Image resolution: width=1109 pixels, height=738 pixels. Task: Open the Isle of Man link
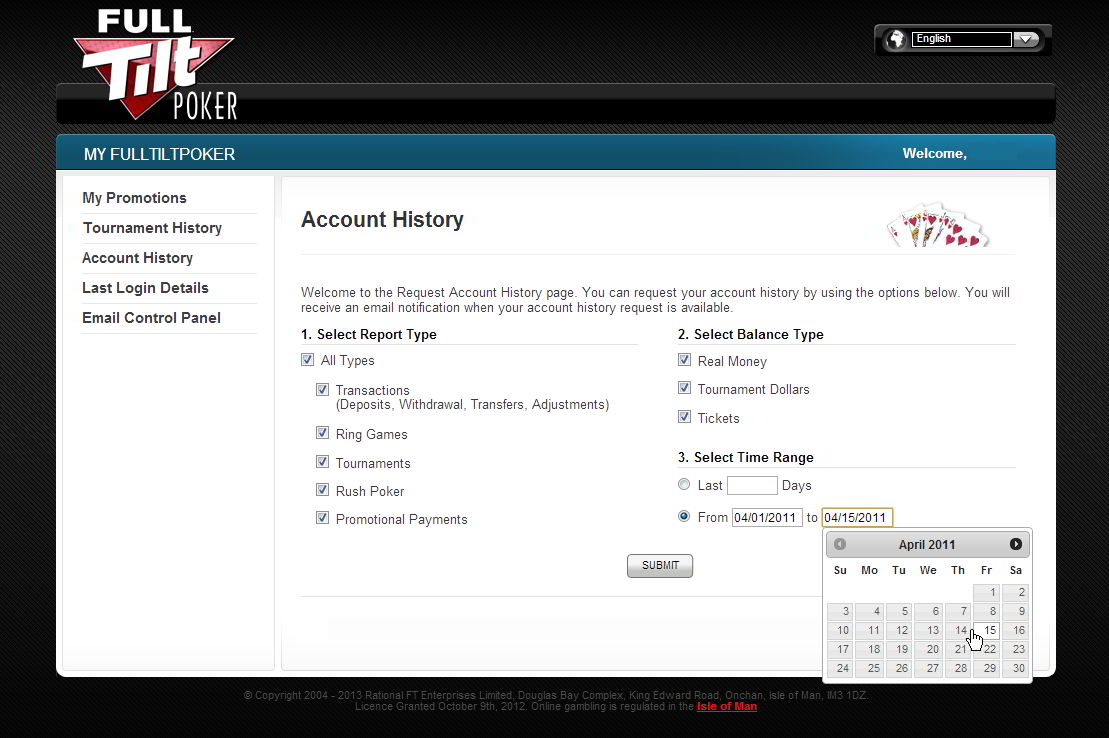click(726, 706)
